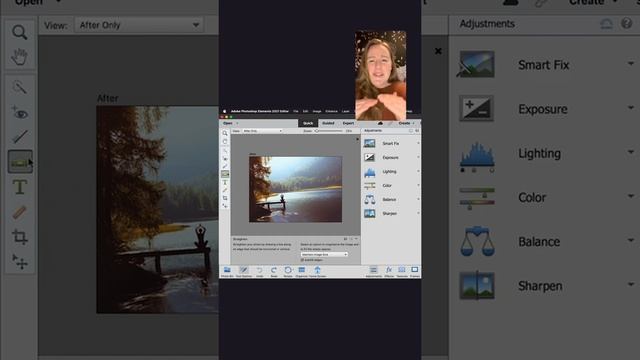Expand Exposure in the enlarged Adjustments panel
640x360 pixels.
[x=631, y=108]
